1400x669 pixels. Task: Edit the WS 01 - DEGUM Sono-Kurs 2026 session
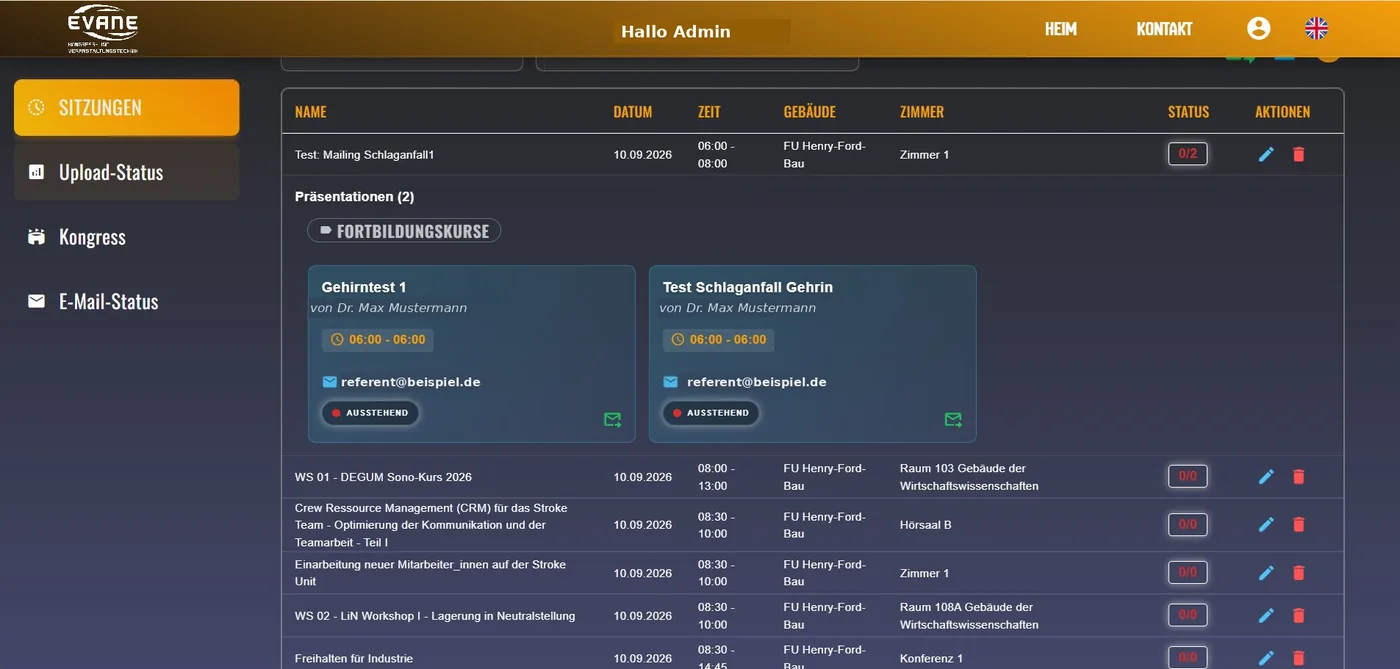point(1266,477)
